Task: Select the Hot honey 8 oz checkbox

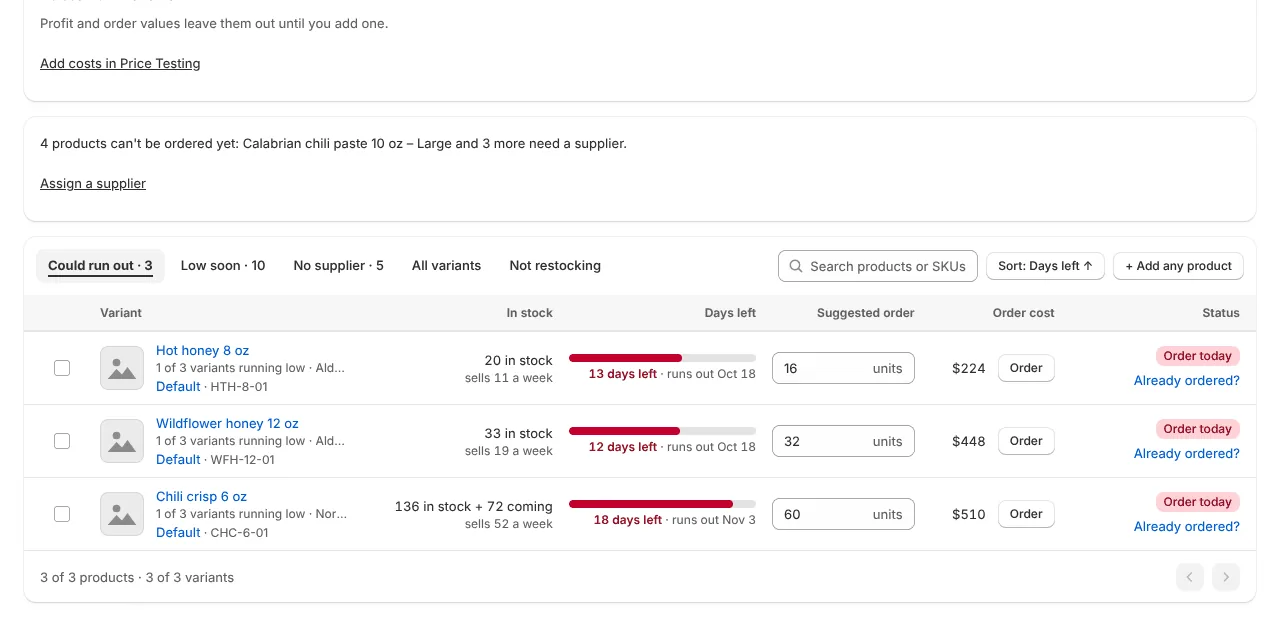Action: (x=62, y=368)
